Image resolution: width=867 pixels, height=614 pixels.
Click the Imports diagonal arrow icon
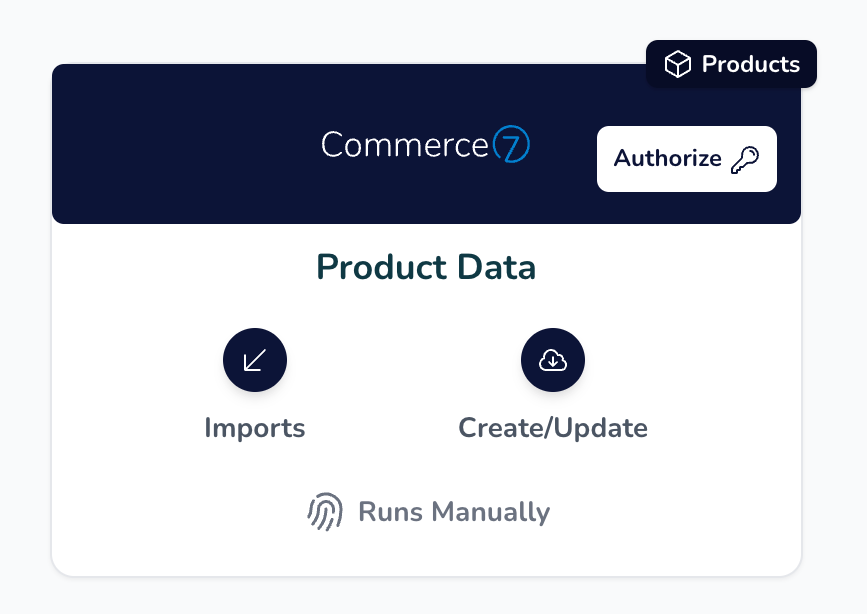pos(255,360)
